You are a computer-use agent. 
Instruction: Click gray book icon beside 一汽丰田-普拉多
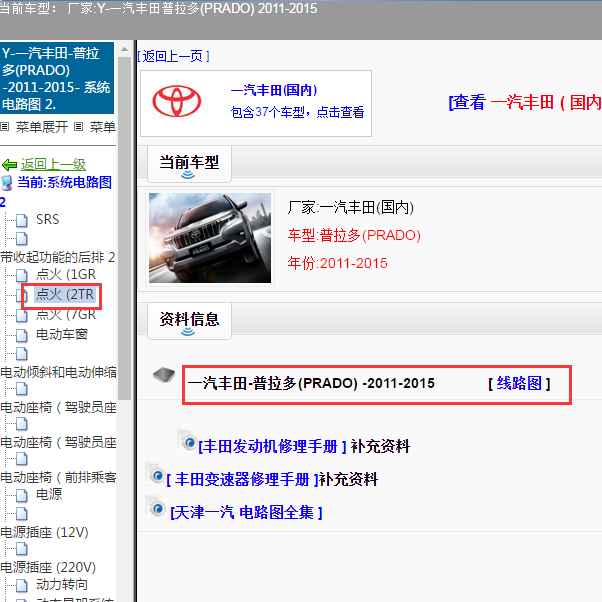click(164, 375)
